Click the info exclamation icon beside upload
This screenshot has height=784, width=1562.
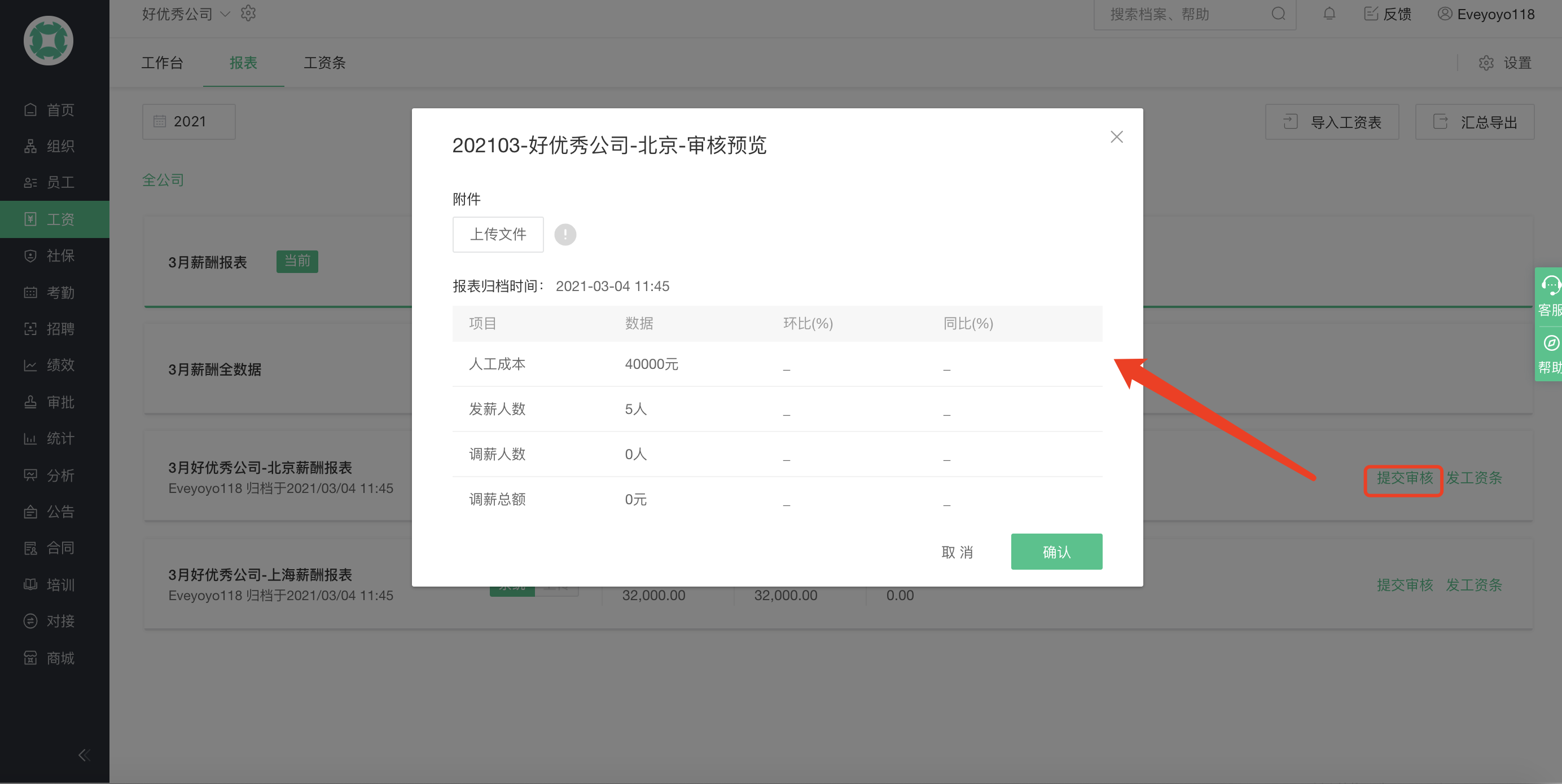[x=565, y=235]
